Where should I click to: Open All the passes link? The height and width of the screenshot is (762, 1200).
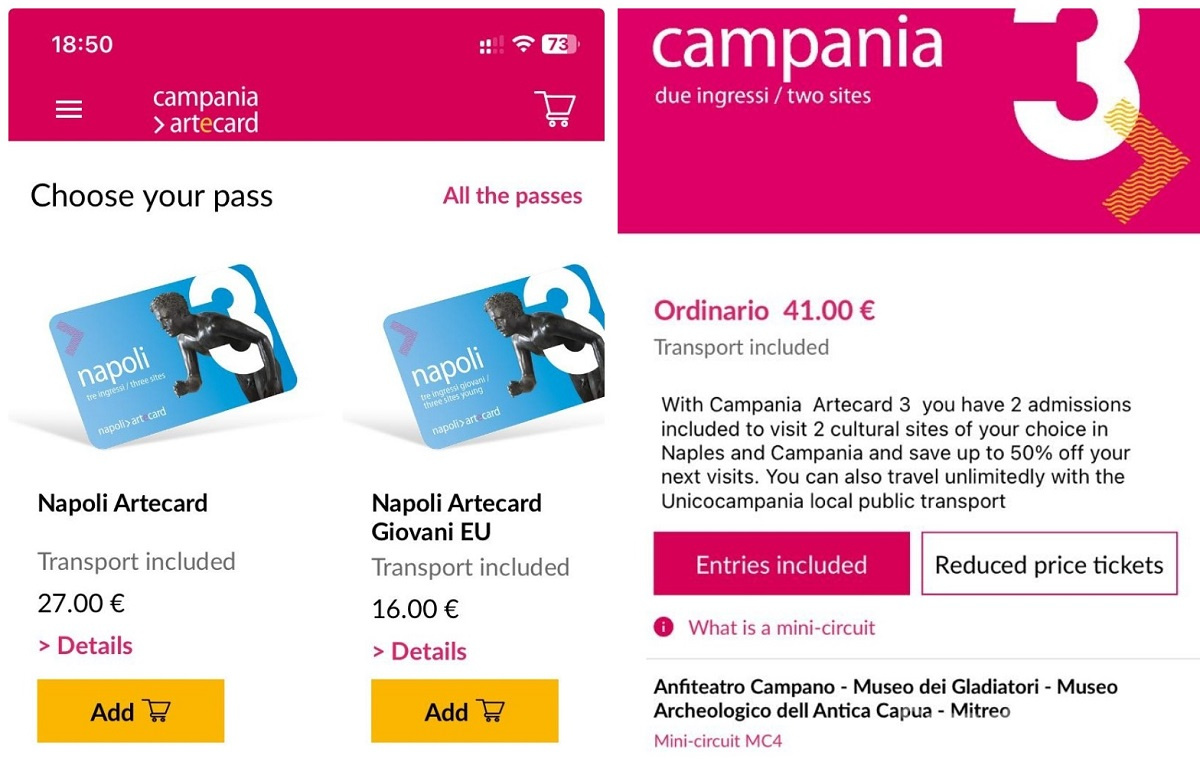coord(512,195)
